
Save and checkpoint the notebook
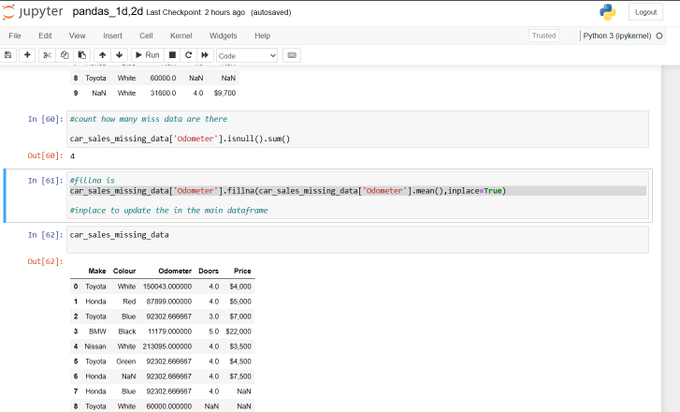8,55
